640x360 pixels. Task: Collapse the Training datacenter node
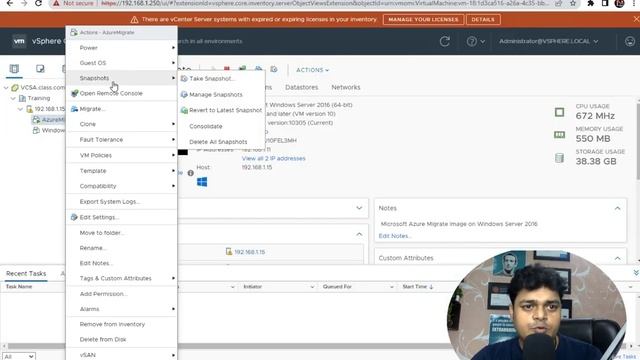click(13, 98)
